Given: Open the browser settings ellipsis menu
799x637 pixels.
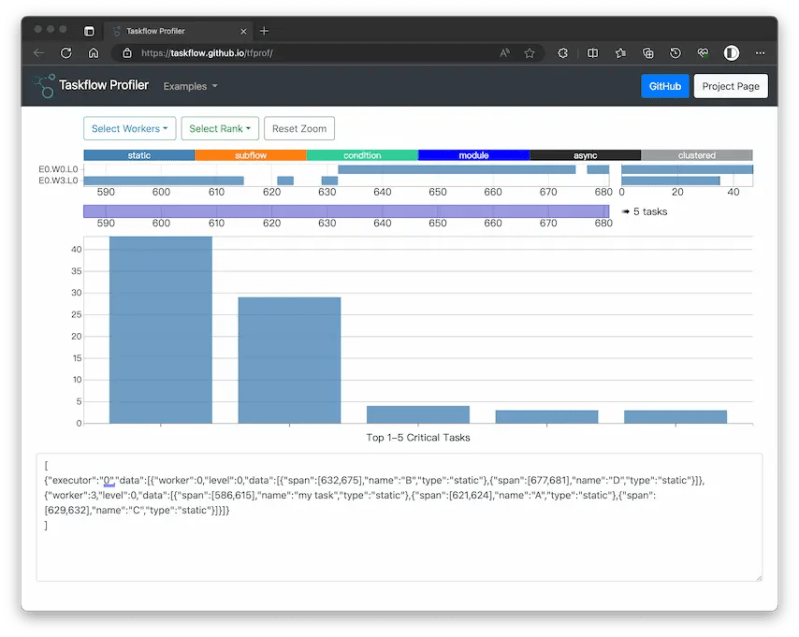Looking at the screenshot, I should 760,53.
